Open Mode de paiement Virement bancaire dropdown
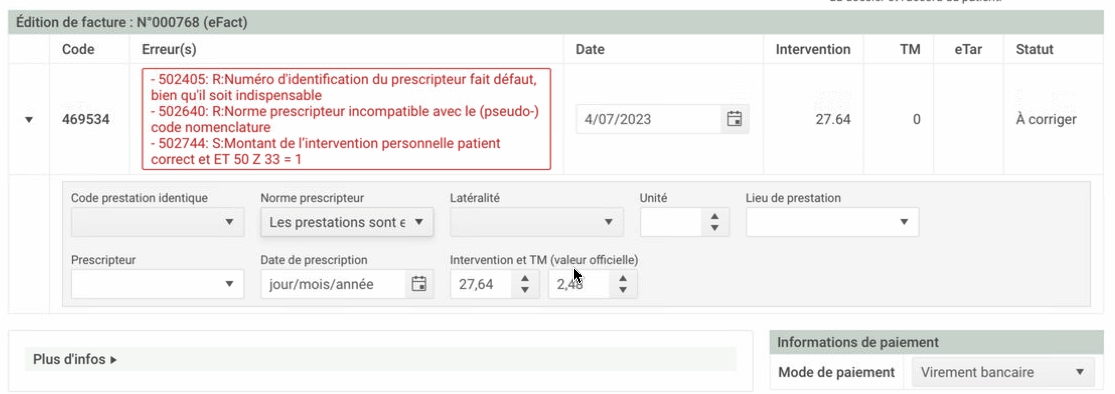The image size is (1115, 394). [1002, 372]
